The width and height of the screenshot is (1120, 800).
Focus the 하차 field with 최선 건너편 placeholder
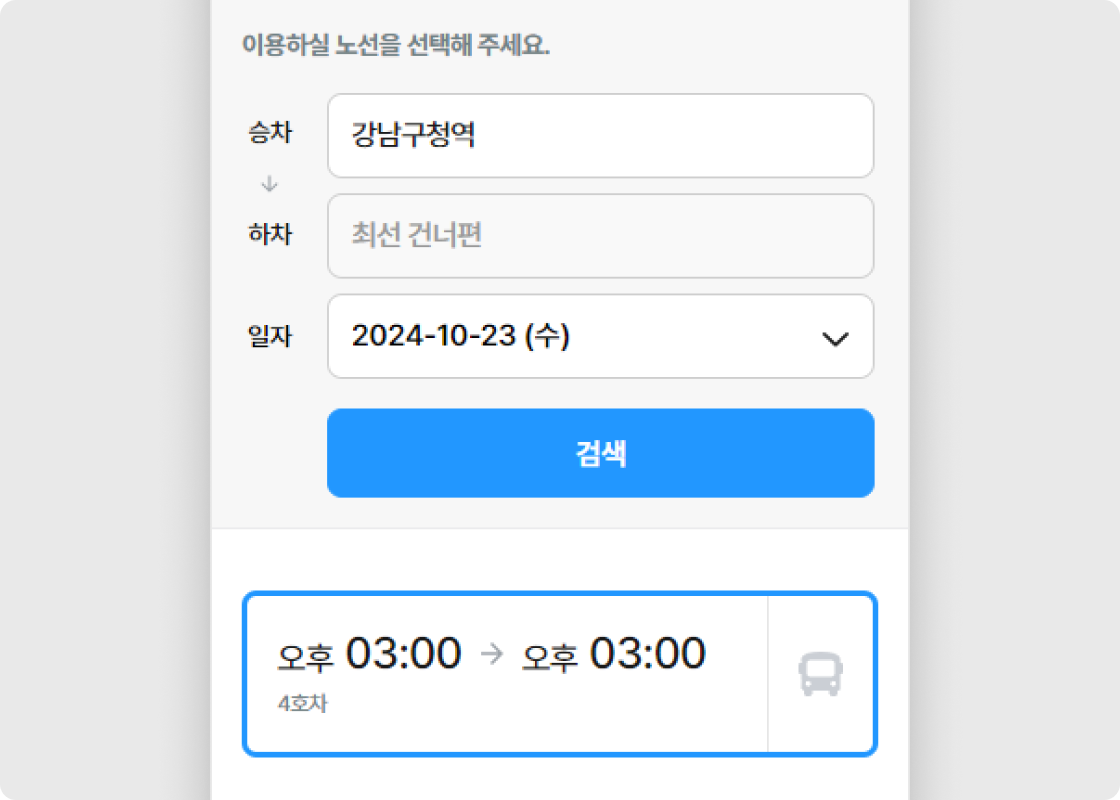[601, 236]
